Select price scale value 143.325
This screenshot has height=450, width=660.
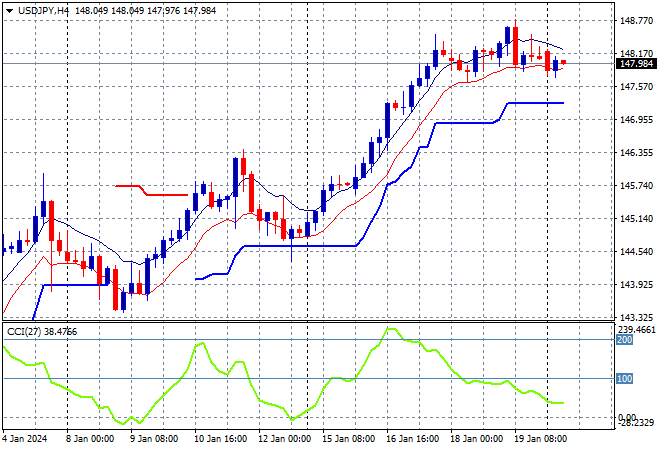tap(636, 317)
